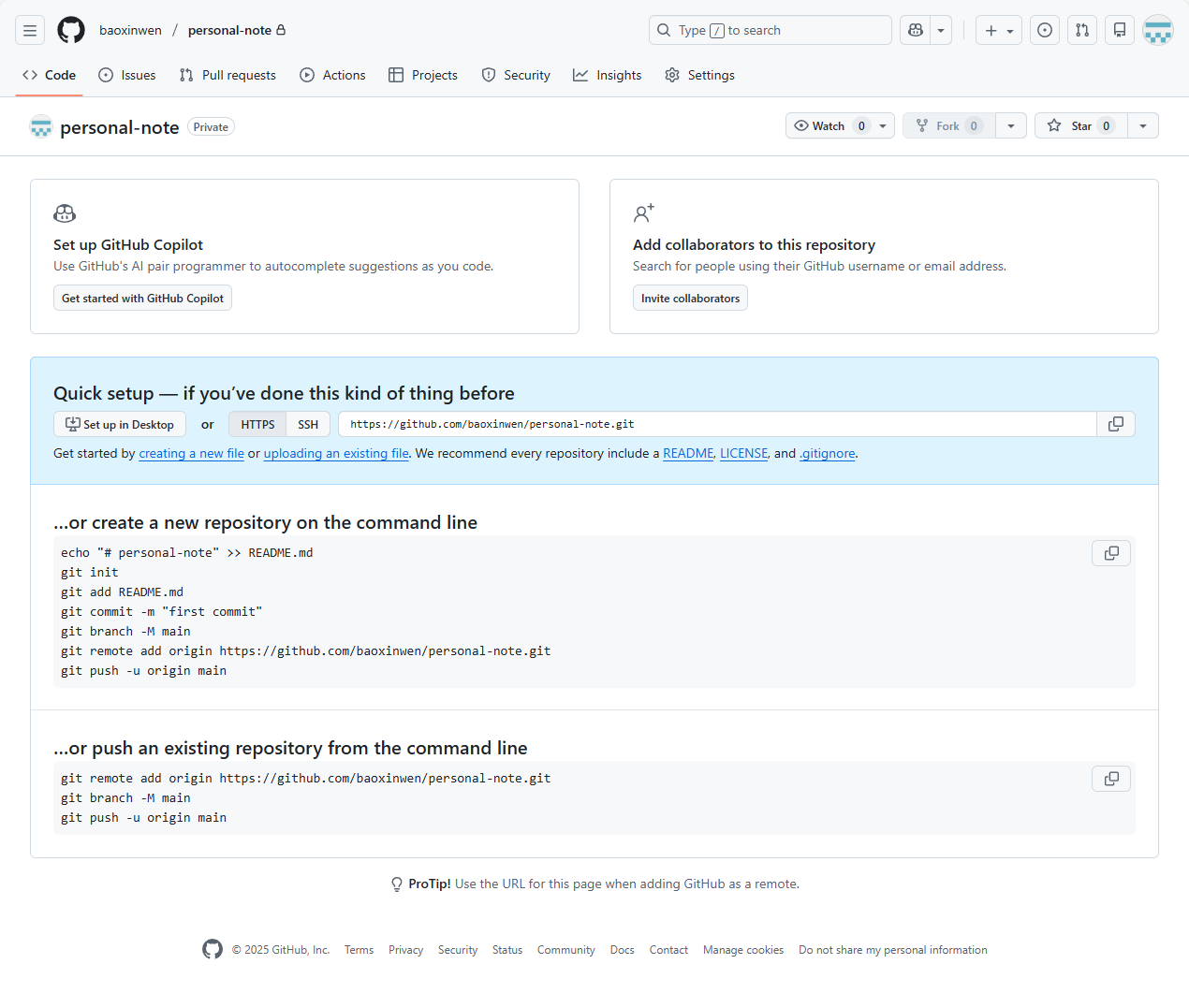Switch clone URL to SSH
1189x1008 pixels.
click(308, 424)
